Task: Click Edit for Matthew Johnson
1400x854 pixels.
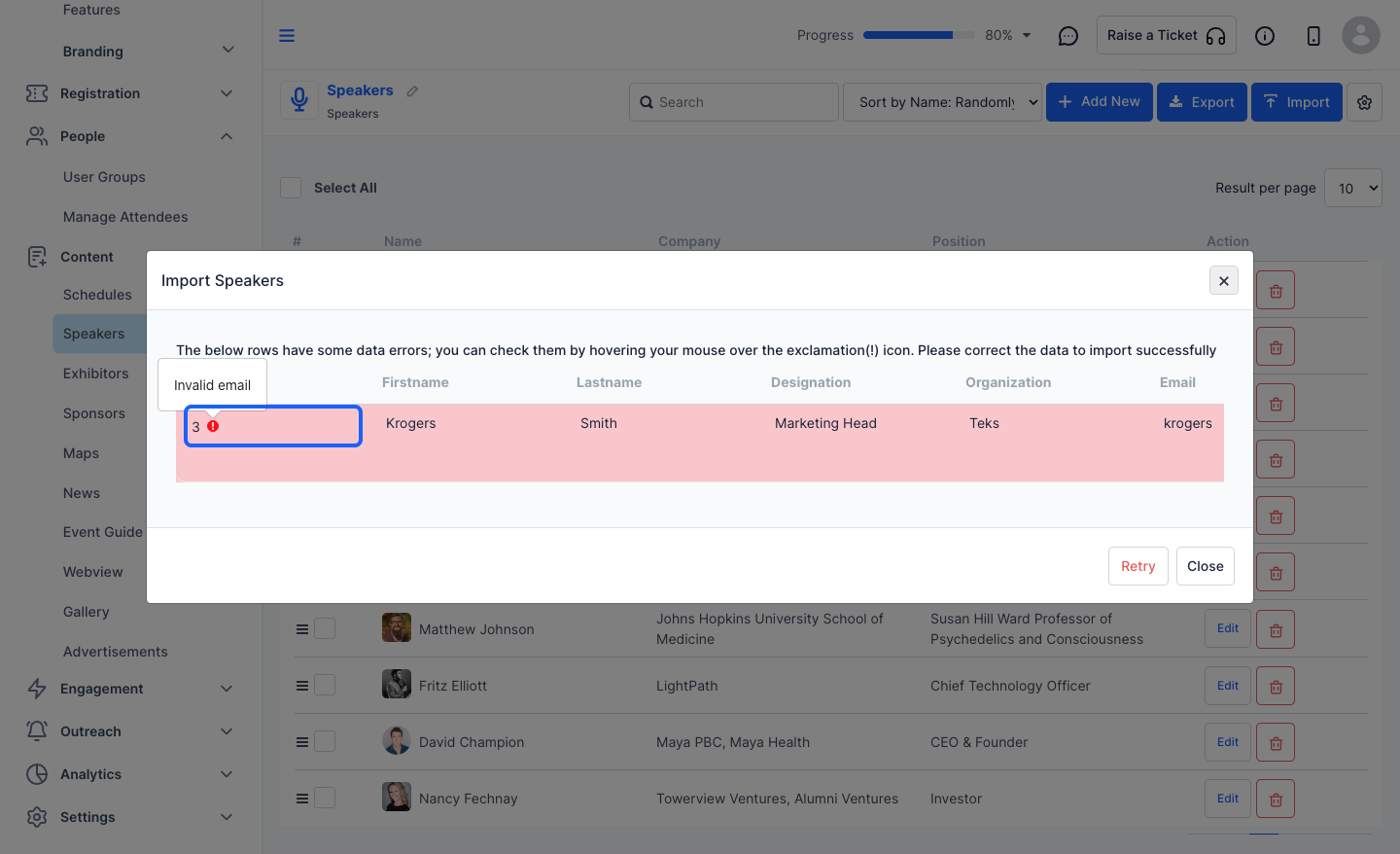Action: pyautogui.click(x=1228, y=629)
